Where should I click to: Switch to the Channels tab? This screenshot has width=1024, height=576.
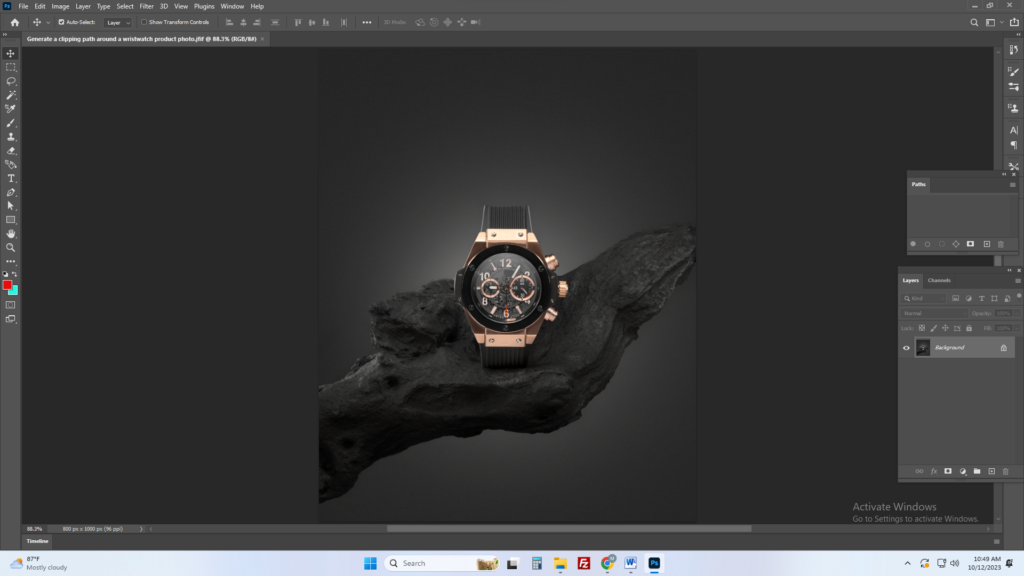939,280
